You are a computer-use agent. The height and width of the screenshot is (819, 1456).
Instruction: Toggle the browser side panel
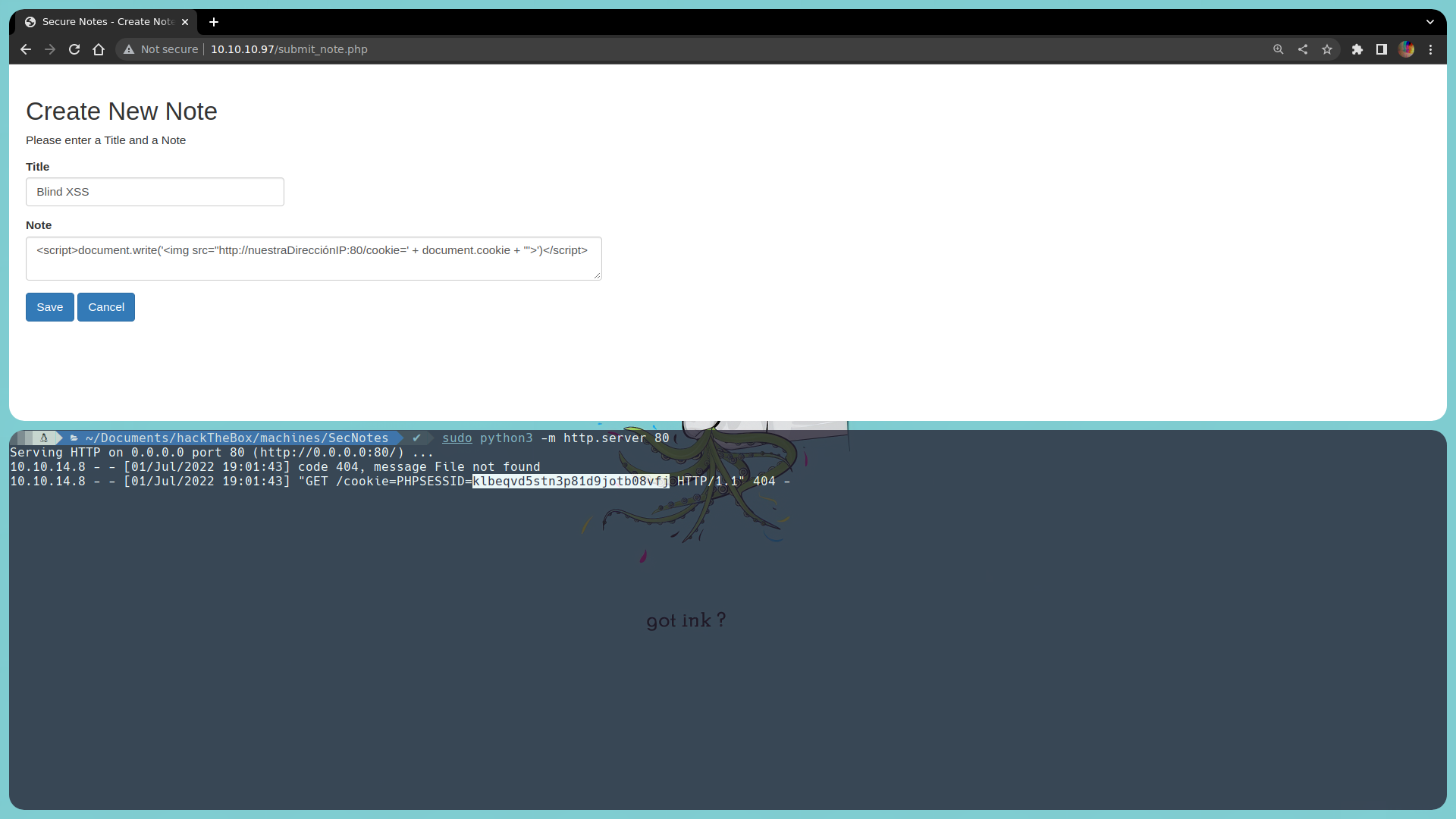1382,49
